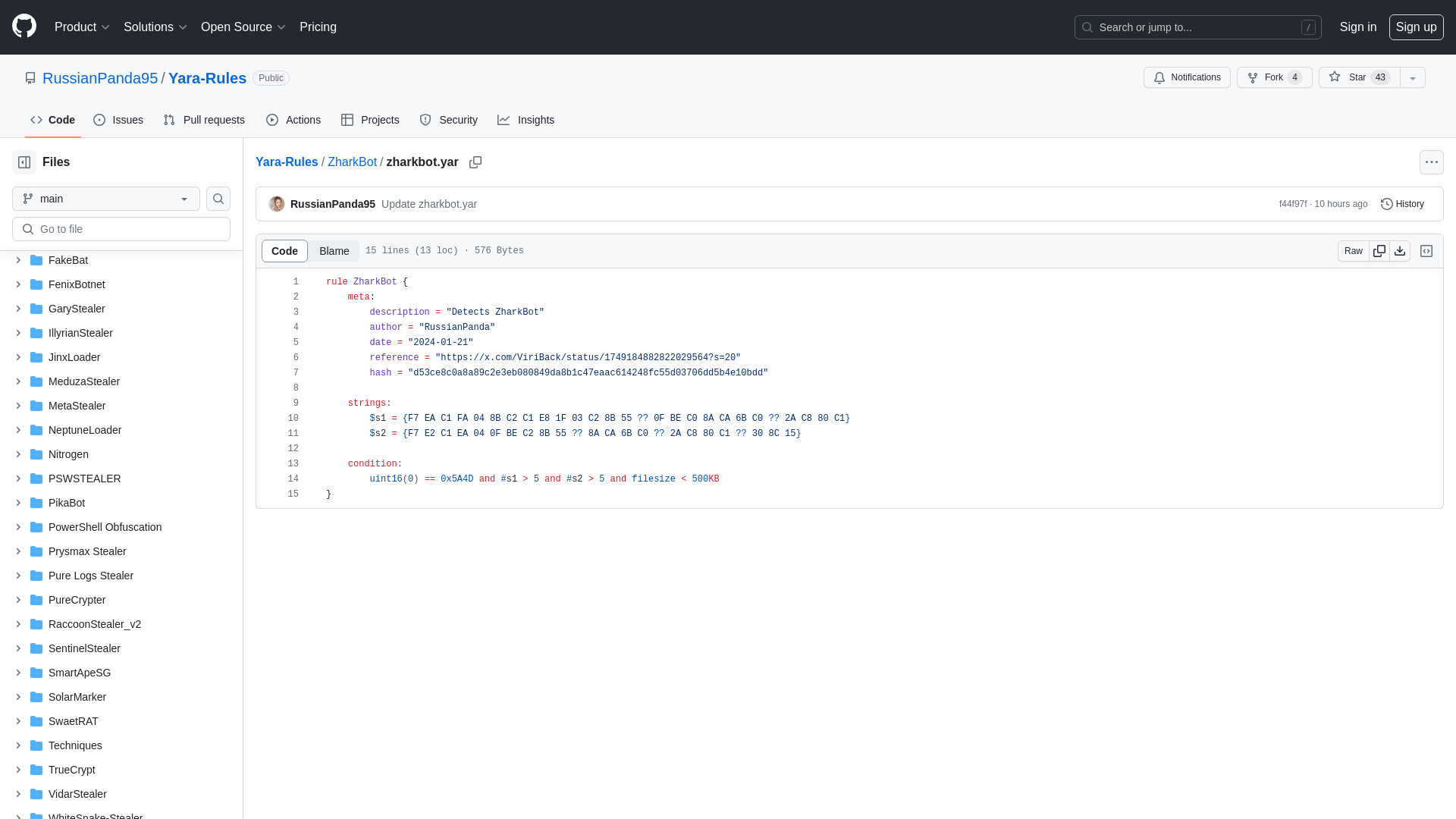The width and height of the screenshot is (1456, 819).
Task: Select the Code view toggle
Action: pyautogui.click(x=284, y=251)
